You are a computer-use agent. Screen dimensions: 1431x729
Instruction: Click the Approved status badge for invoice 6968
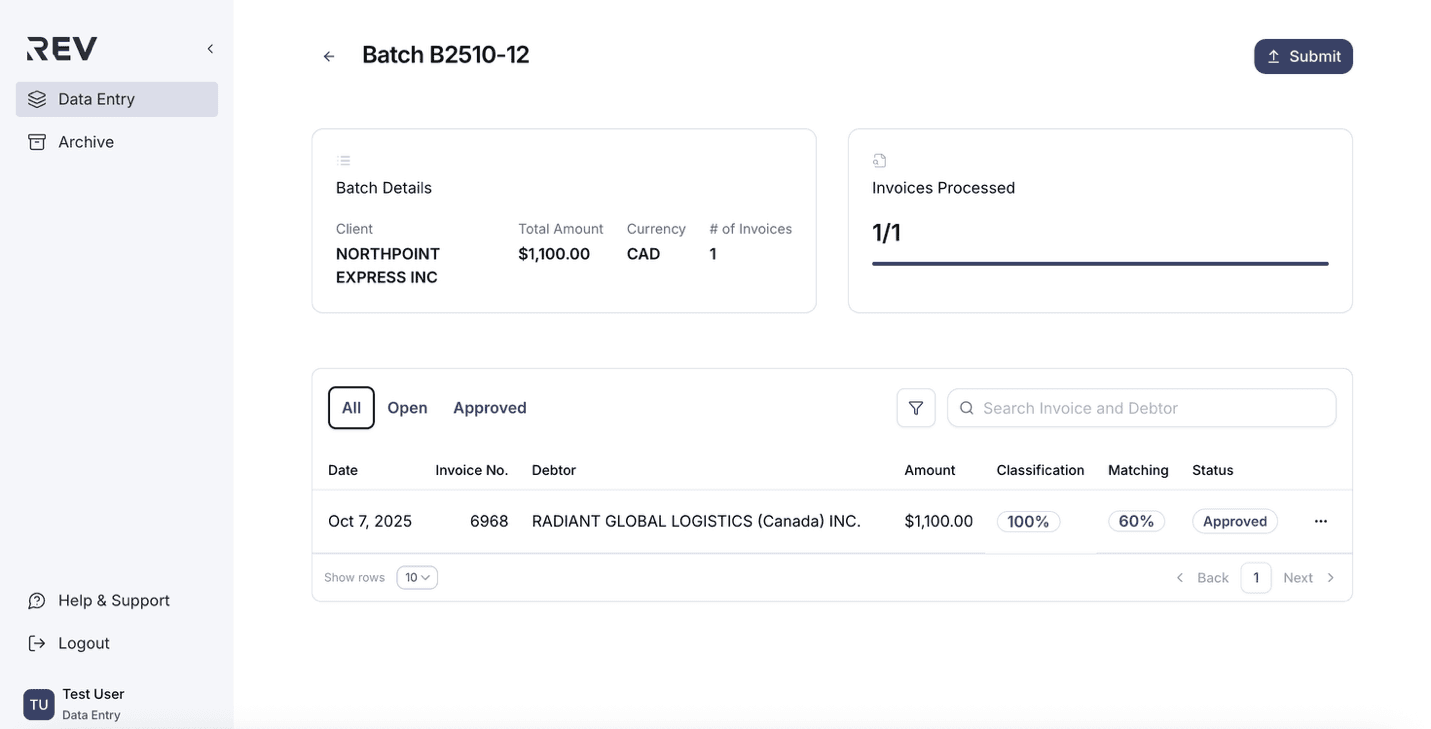(1234, 521)
